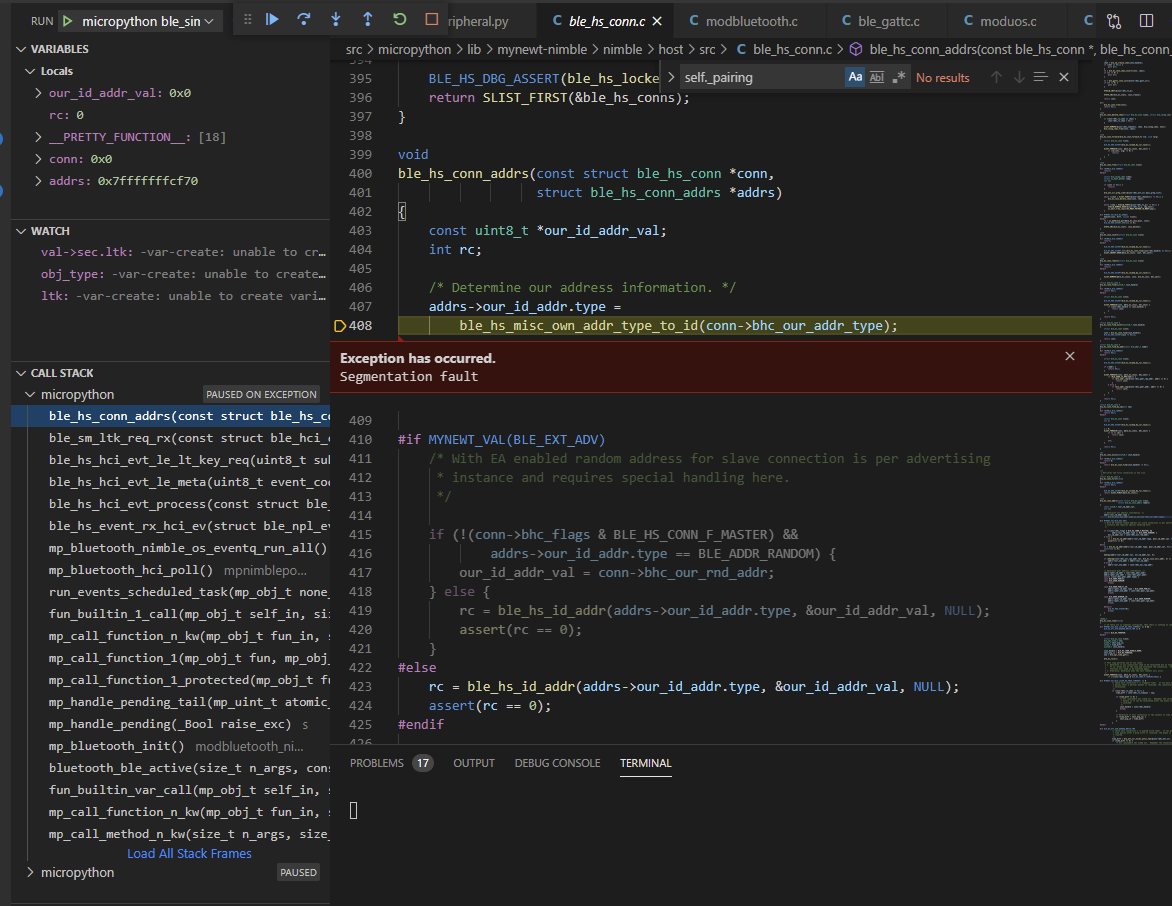Jump to previous search match arrow
The image size is (1172, 906).
coord(996,76)
